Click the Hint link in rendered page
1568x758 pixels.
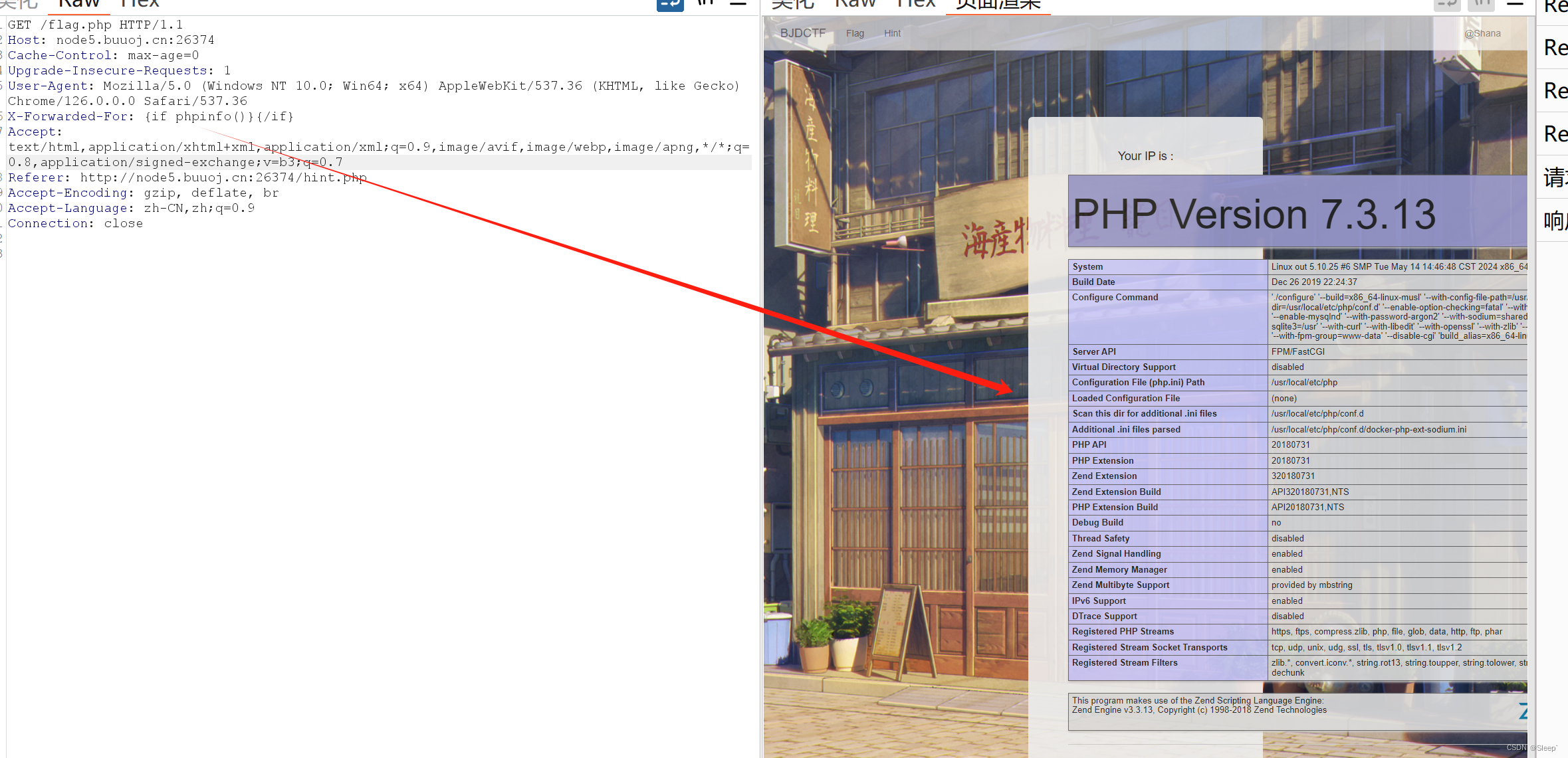(892, 33)
